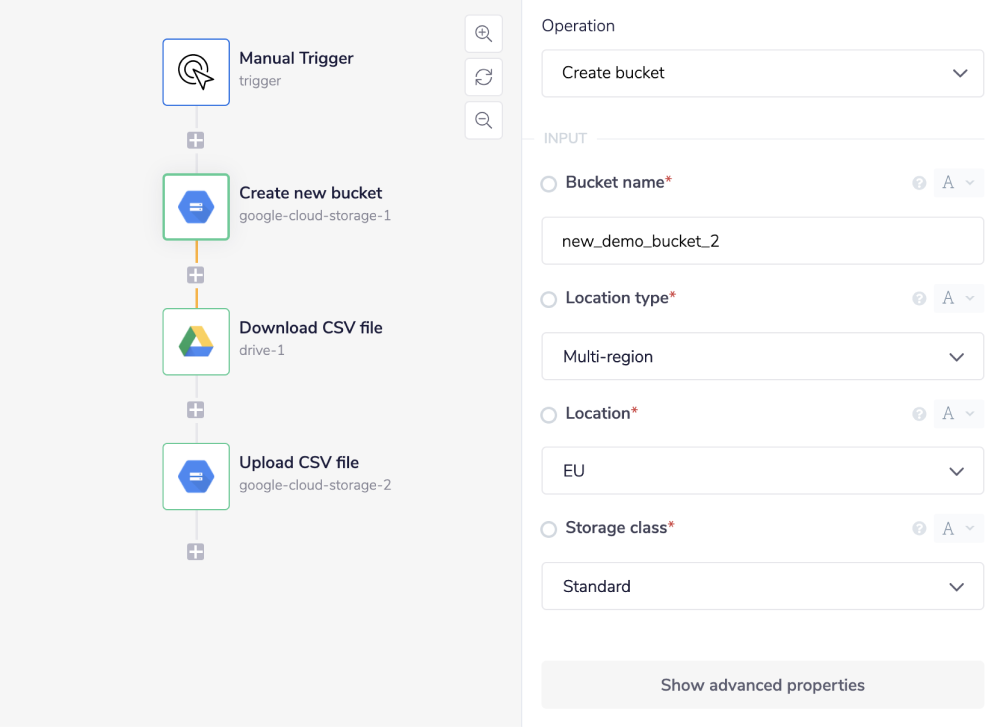Click the Manual Trigger node icon

point(196,72)
